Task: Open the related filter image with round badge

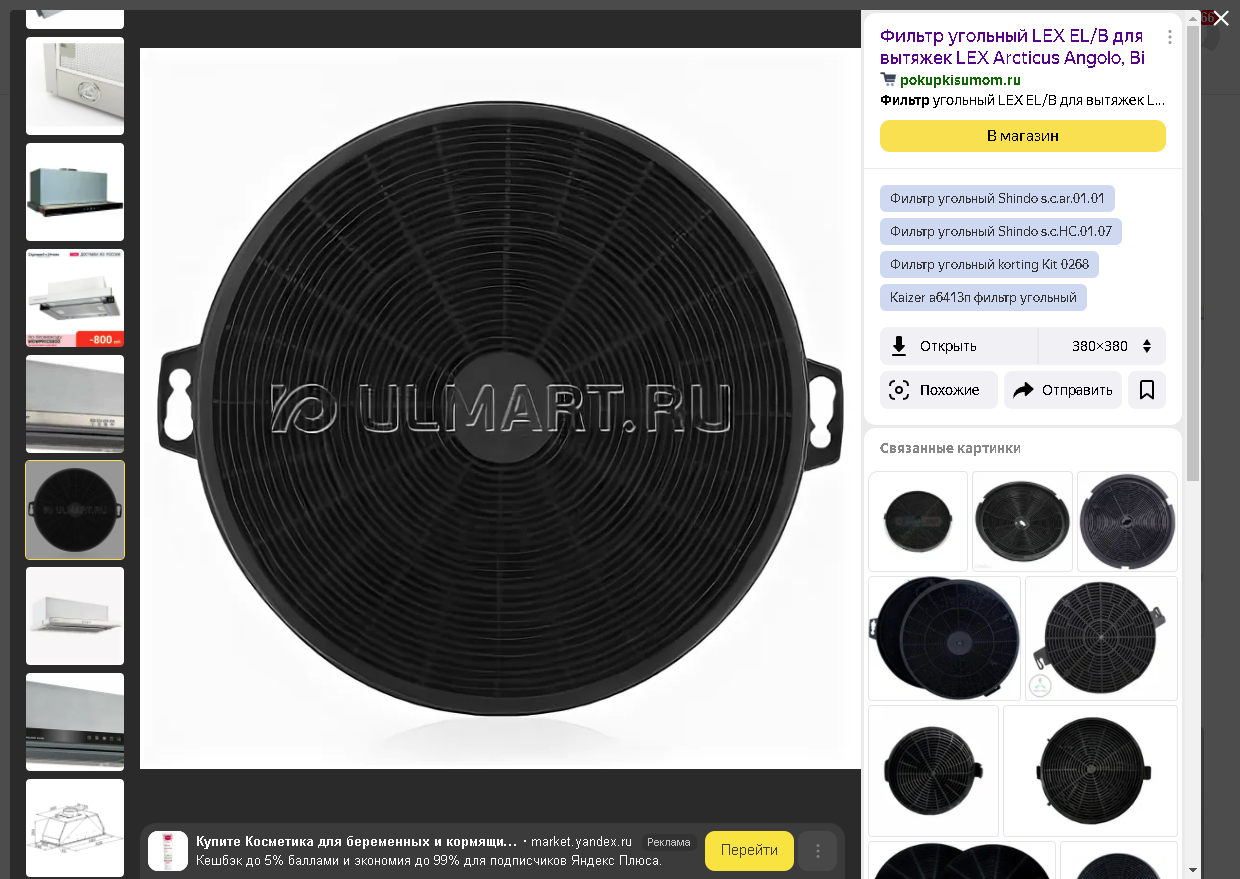Action: (x=1101, y=638)
